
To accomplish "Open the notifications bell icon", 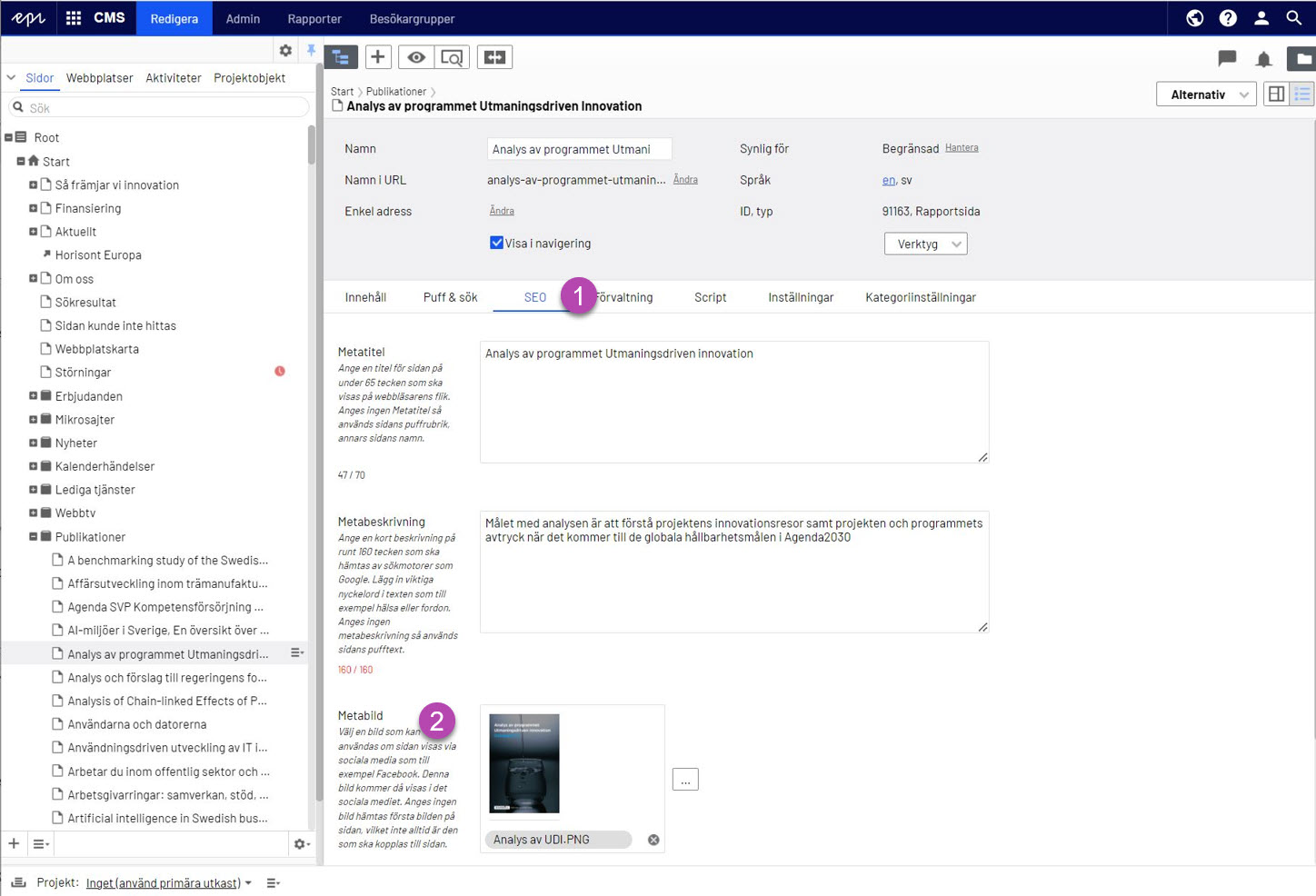I will coord(1263,60).
